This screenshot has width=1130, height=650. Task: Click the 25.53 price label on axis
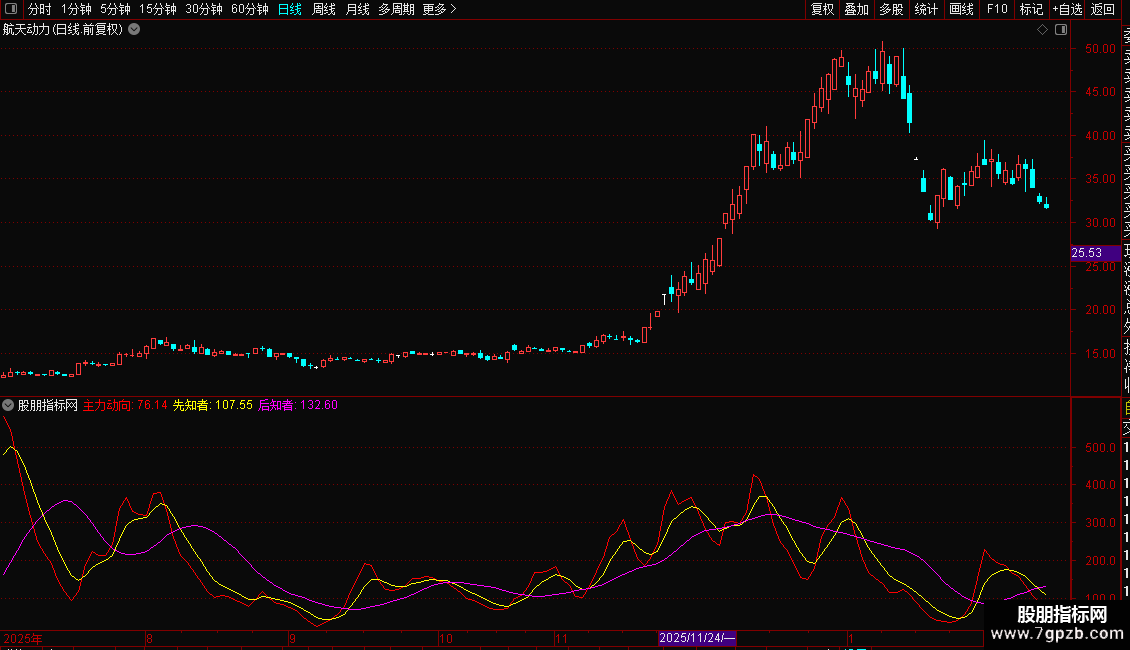coord(1095,253)
